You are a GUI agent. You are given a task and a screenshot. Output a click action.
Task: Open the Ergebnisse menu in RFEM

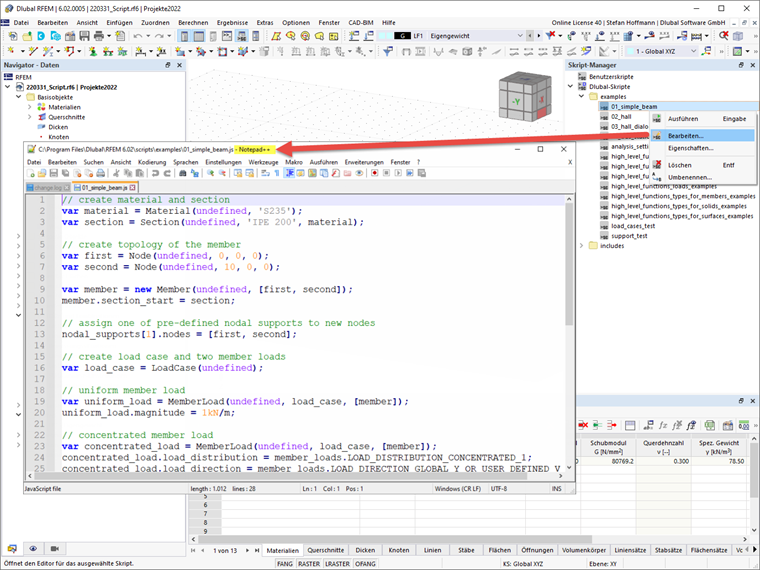click(231, 22)
